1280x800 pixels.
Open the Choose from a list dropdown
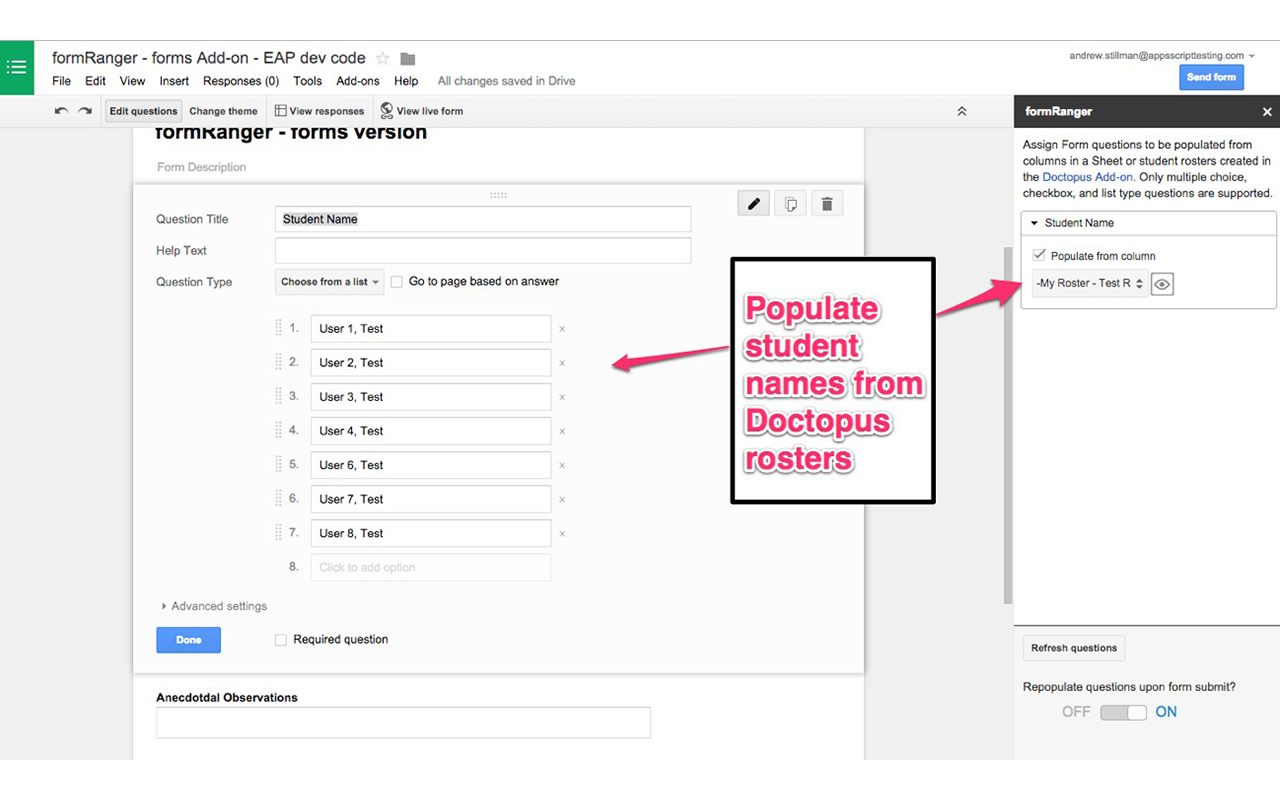coord(329,282)
